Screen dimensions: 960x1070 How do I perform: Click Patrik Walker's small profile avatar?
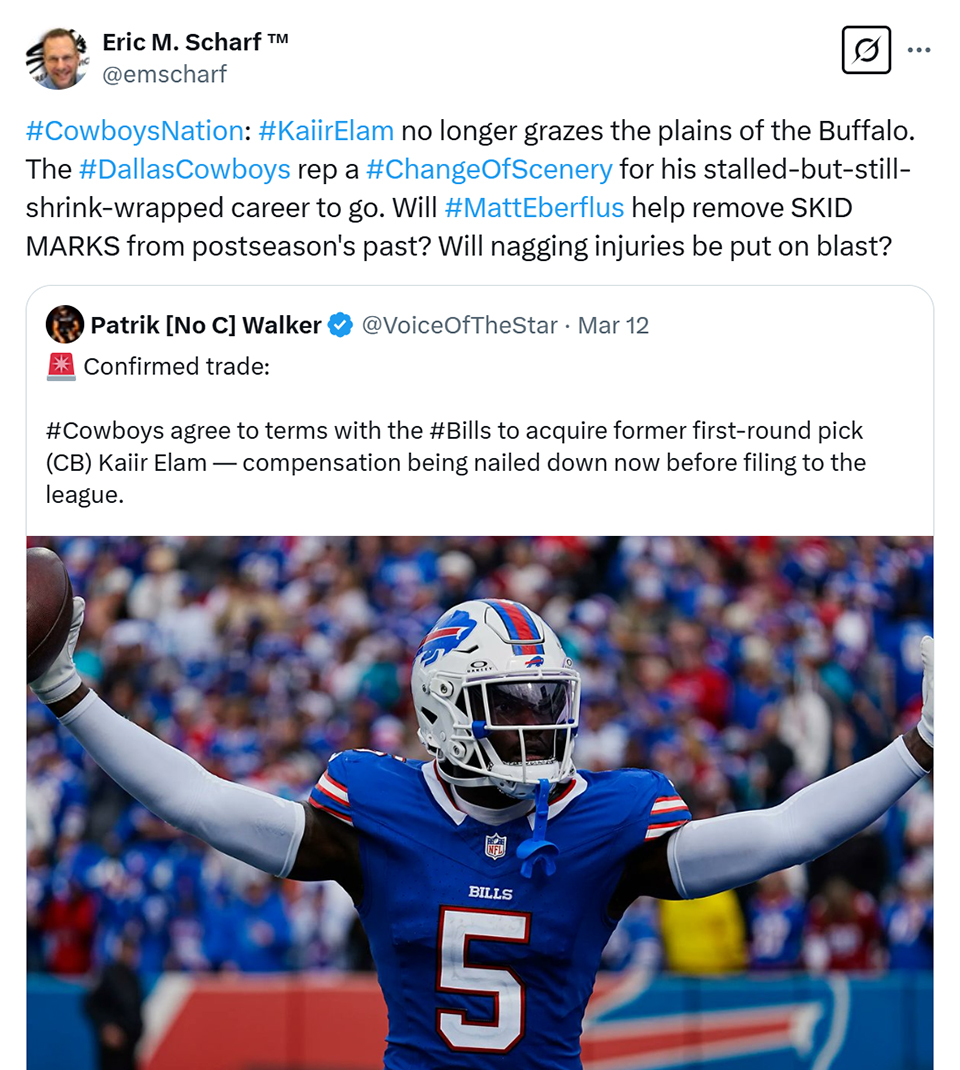(x=65, y=324)
